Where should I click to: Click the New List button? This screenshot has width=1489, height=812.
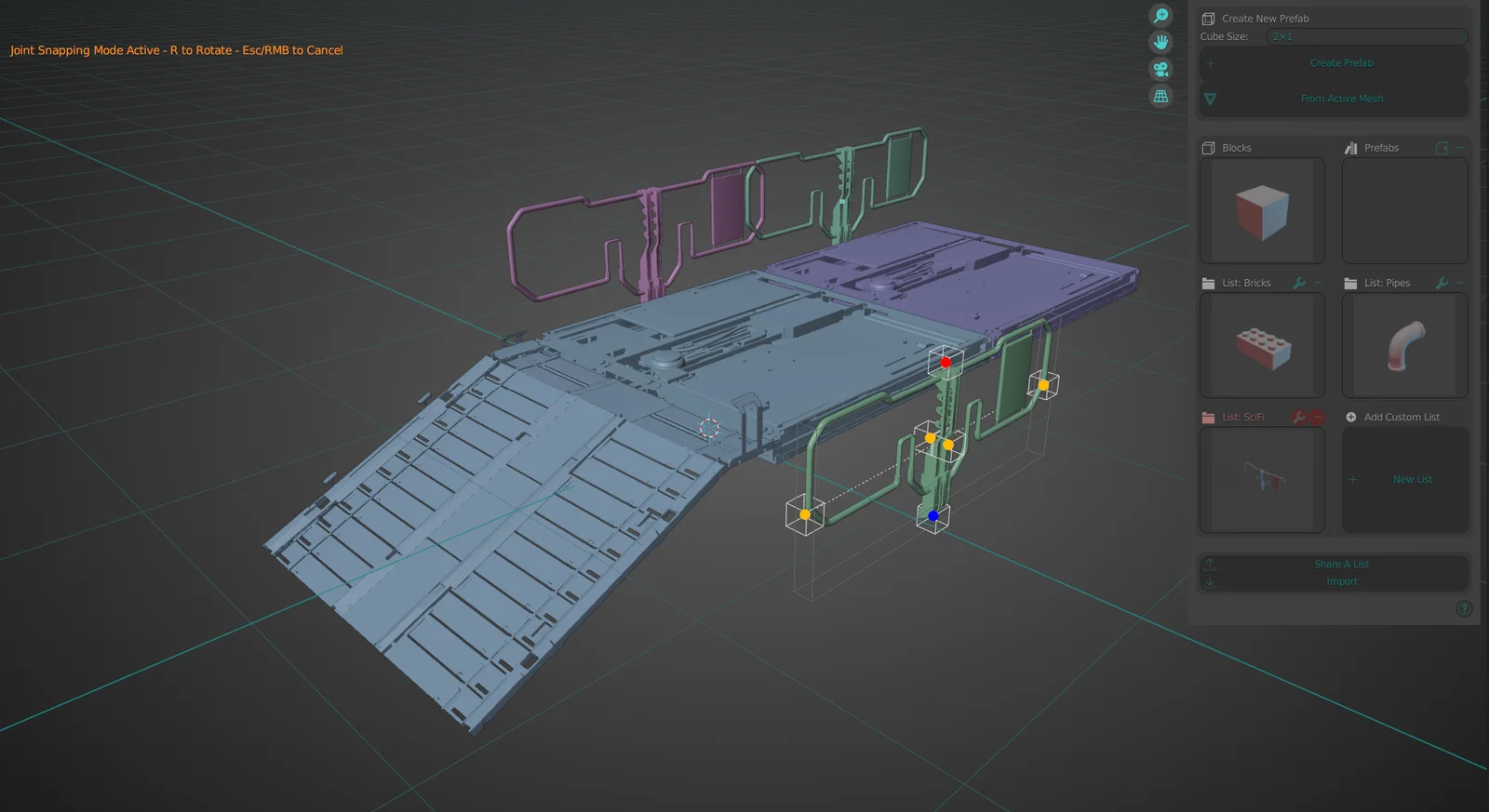[x=1404, y=480]
